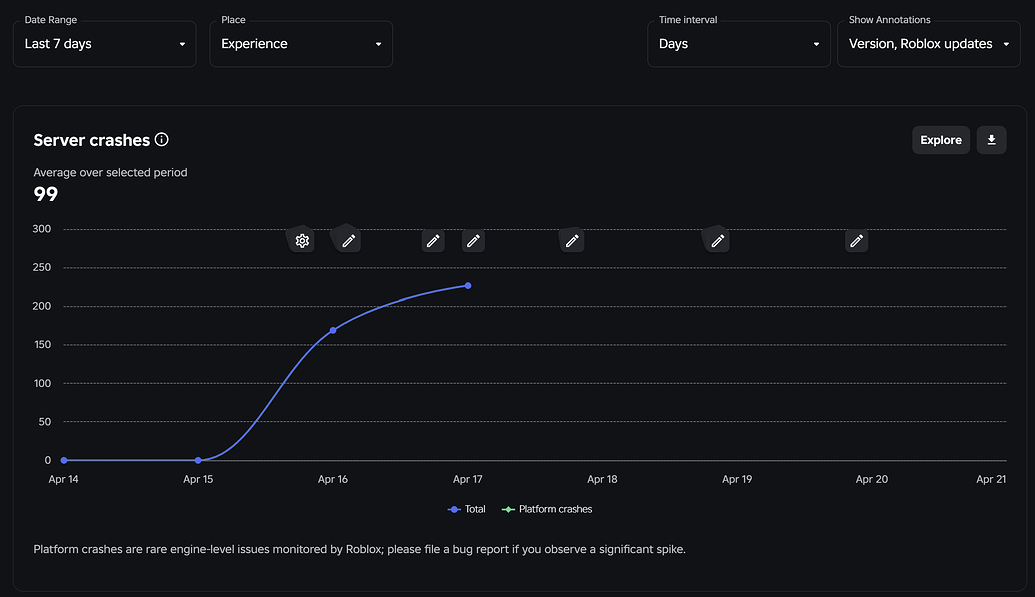1035x597 pixels.
Task: Click the Apr 19 axis label
Action: 737,479
